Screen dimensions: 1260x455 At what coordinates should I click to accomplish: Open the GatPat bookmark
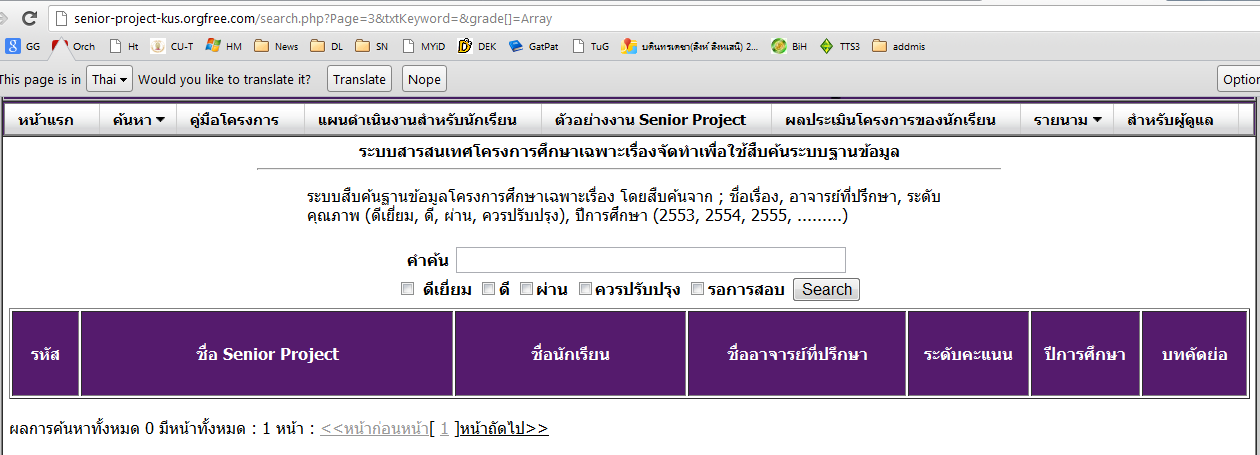[x=534, y=46]
